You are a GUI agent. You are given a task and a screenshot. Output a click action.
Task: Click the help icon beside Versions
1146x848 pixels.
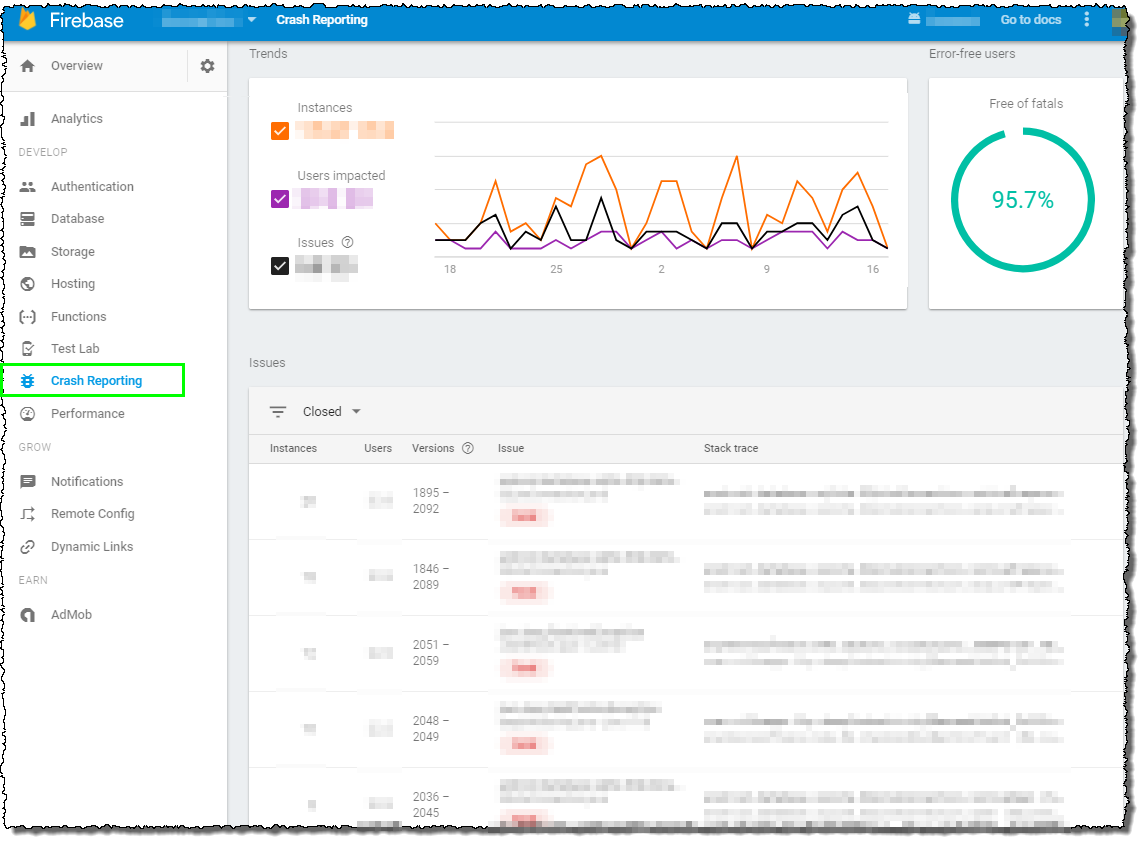tap(468, 449)
